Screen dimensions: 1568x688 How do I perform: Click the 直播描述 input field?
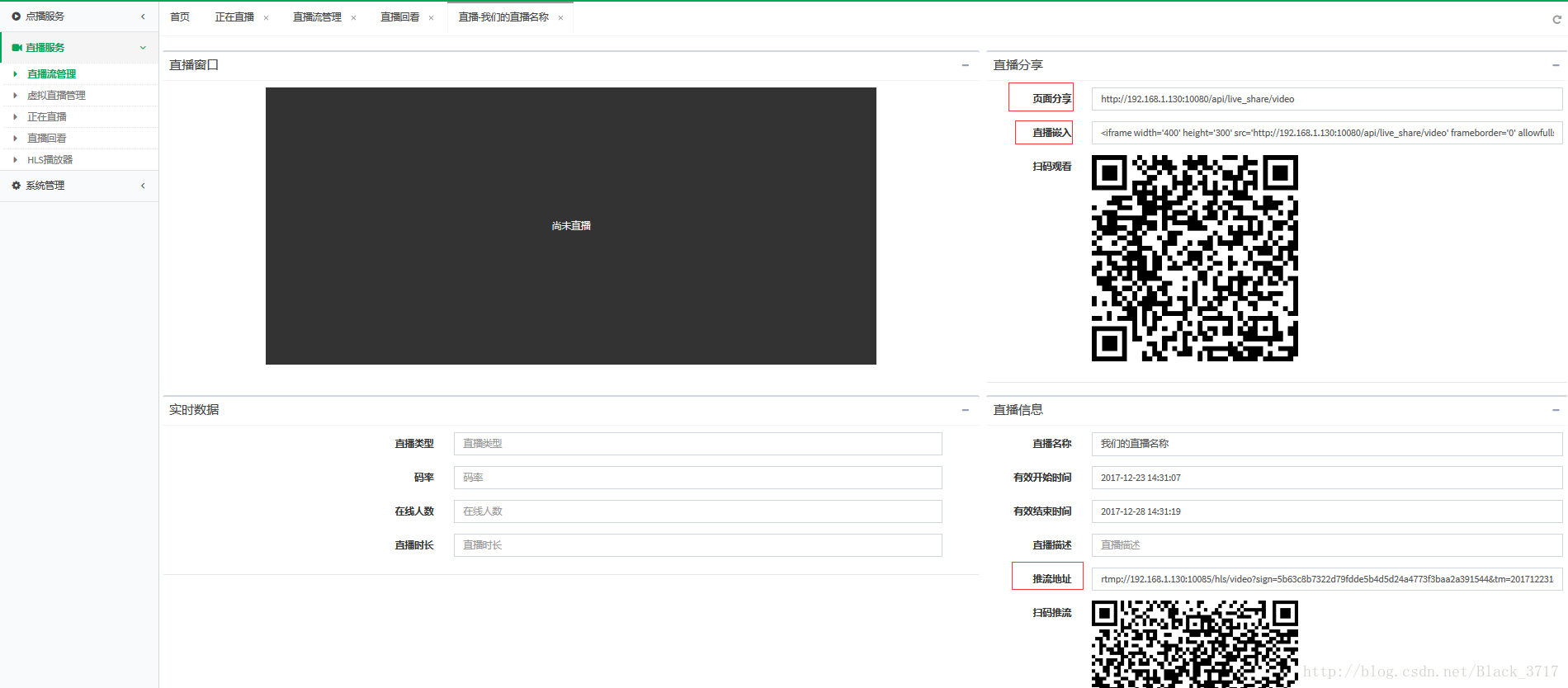1327,545
